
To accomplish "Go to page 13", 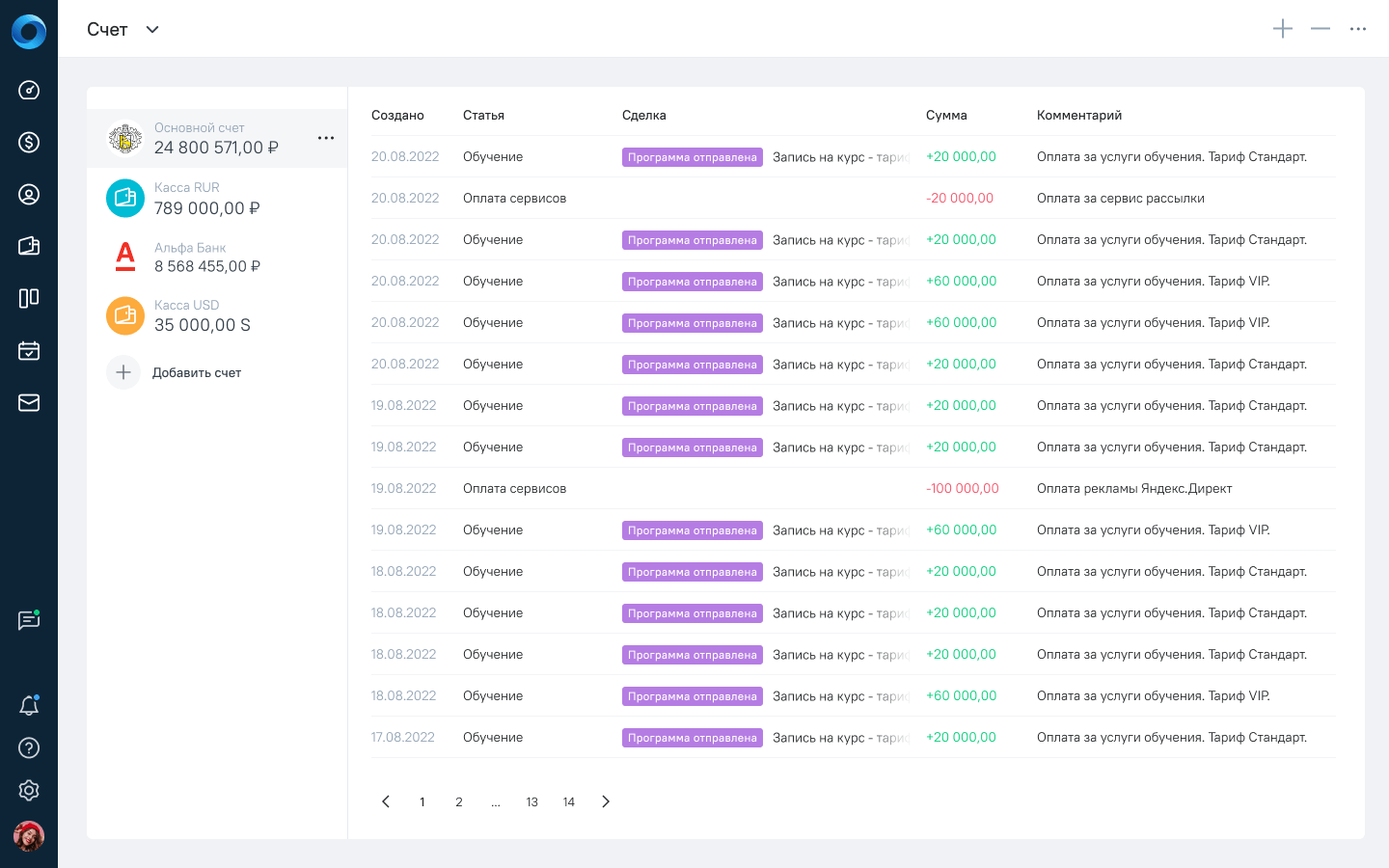I will point(532,801).
